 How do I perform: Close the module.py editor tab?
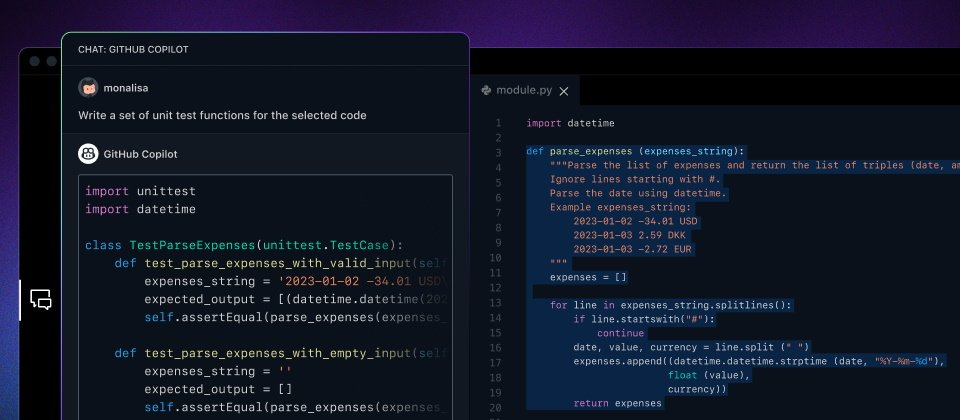563,91
